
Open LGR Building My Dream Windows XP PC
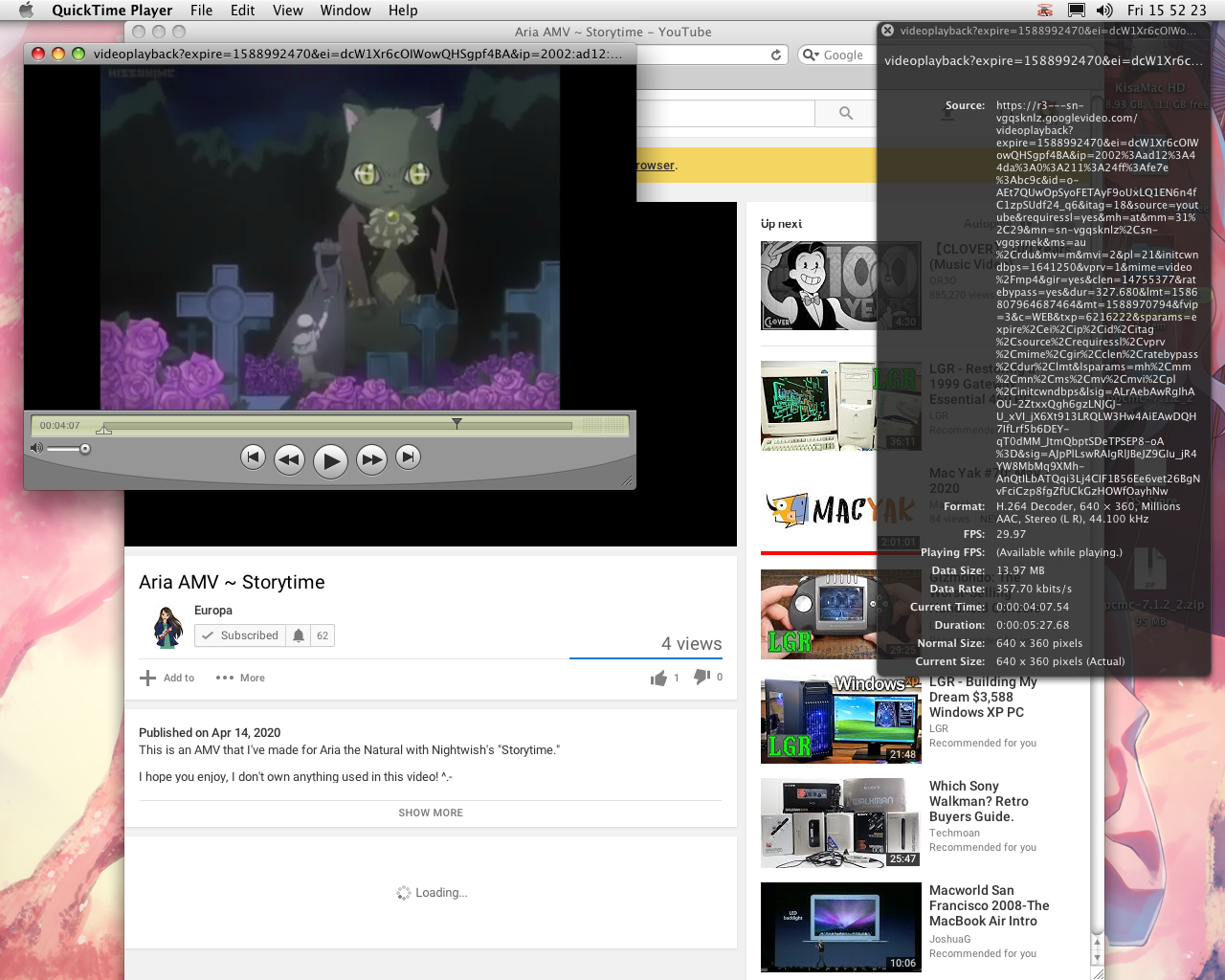[x=983, y=697]
